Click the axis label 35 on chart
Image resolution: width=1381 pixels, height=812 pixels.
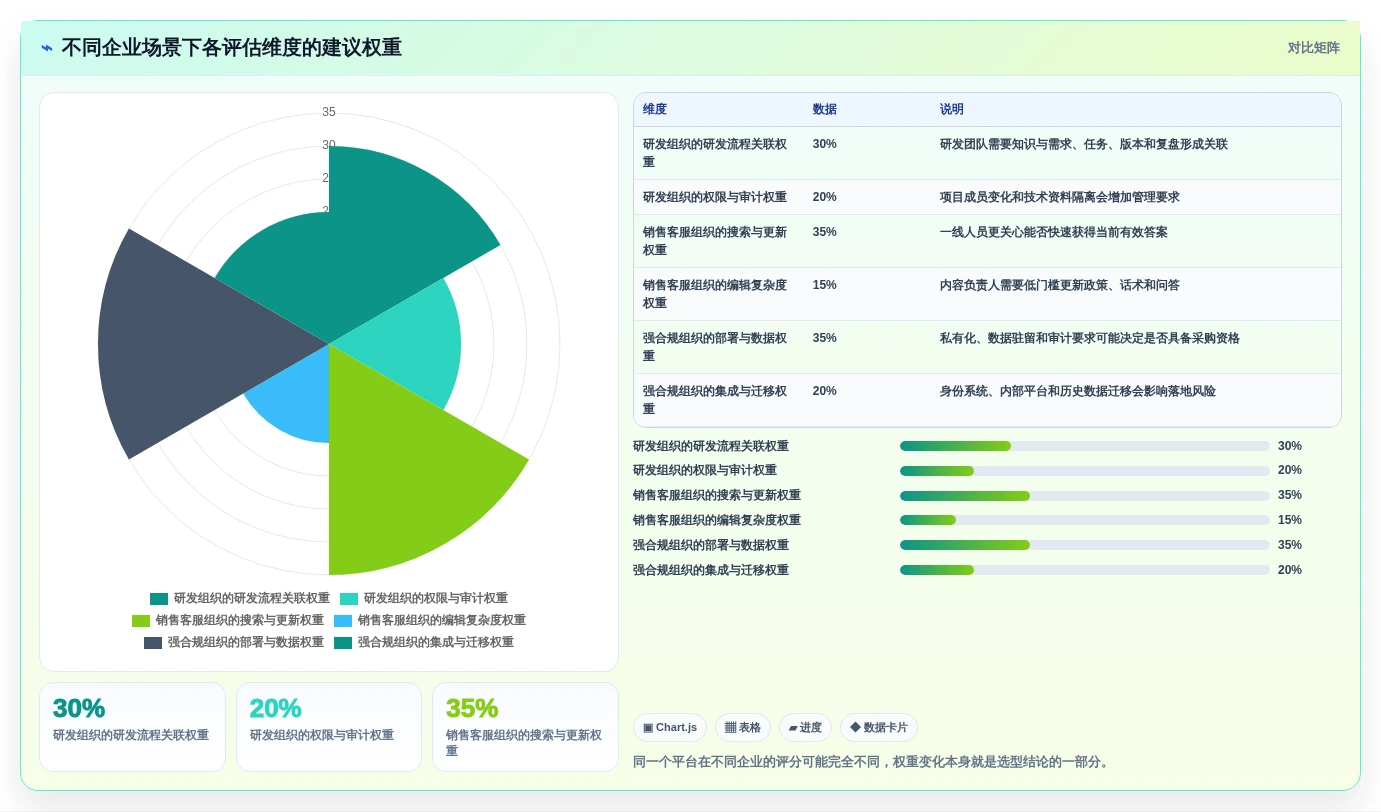click(329, 112)
